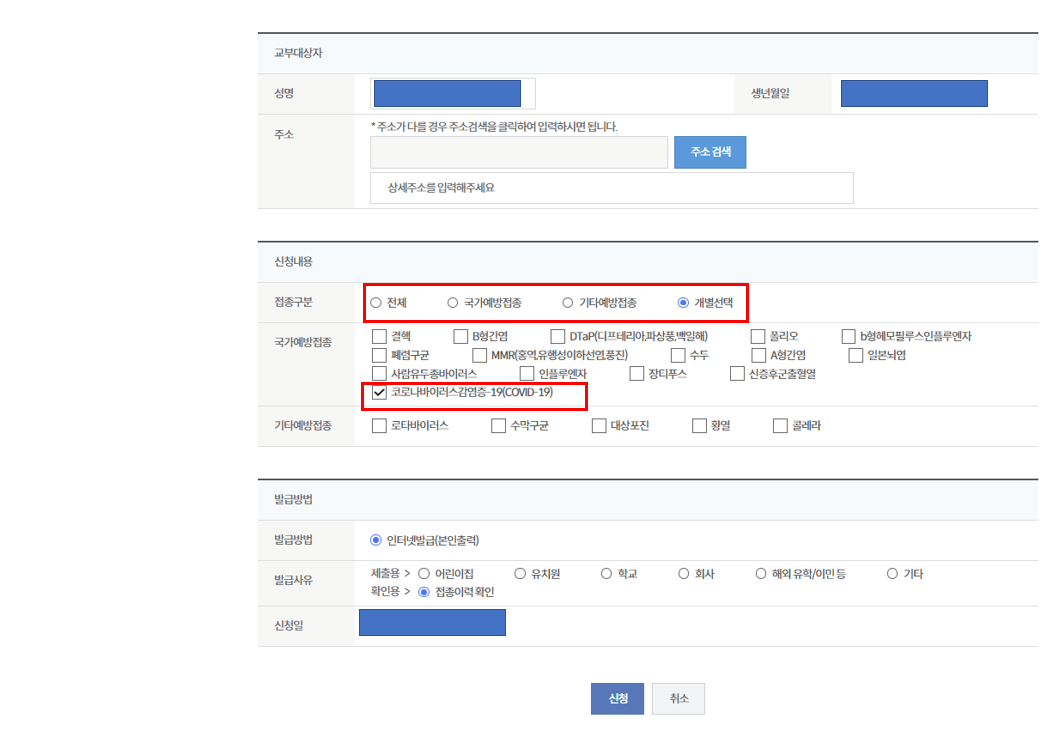Click the 성명 name field

pos(453,93)
